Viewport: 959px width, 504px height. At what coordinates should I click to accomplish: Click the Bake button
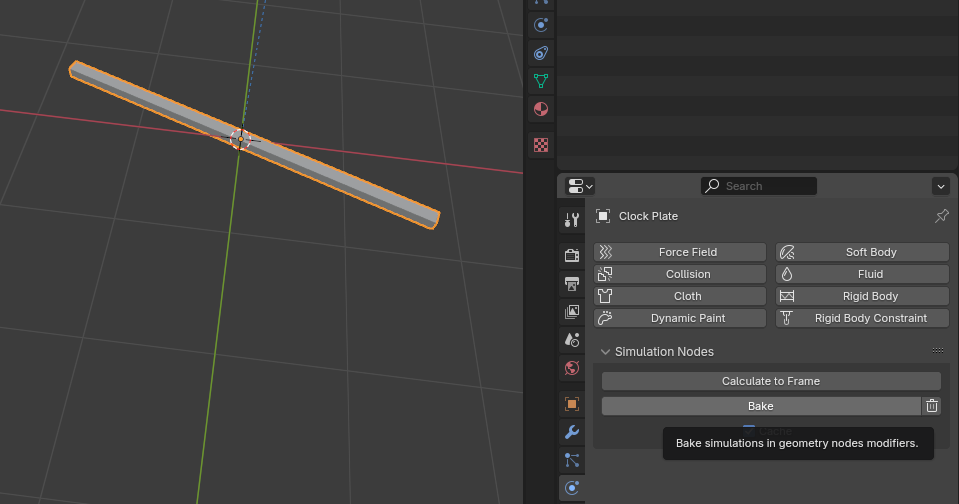tap(760, 406)
